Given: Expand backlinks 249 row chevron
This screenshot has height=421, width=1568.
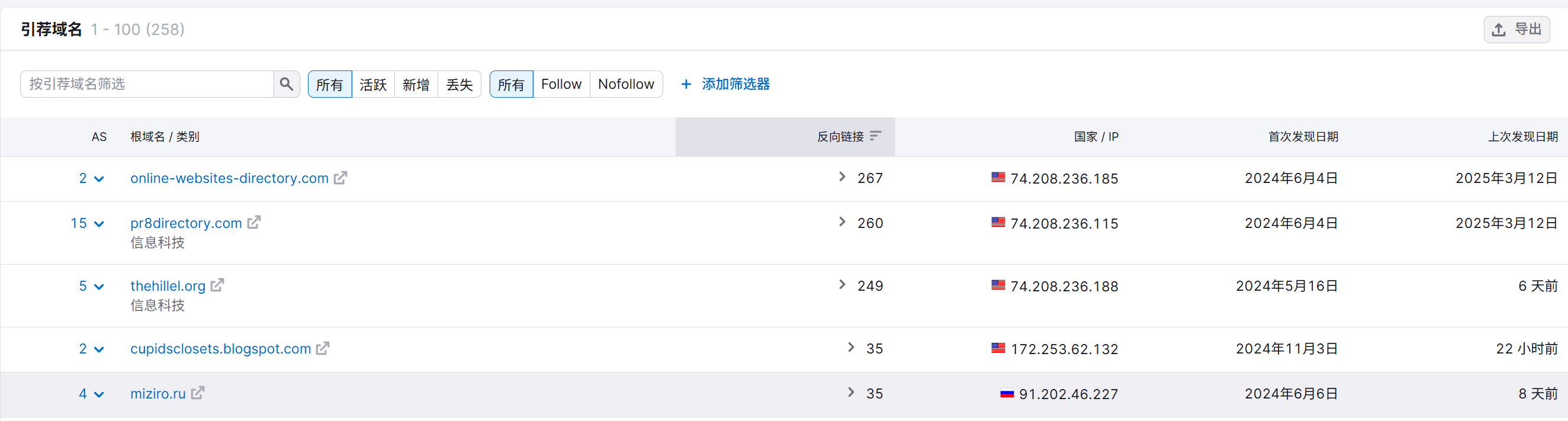Looking at the screenshot, I should 842,285.
